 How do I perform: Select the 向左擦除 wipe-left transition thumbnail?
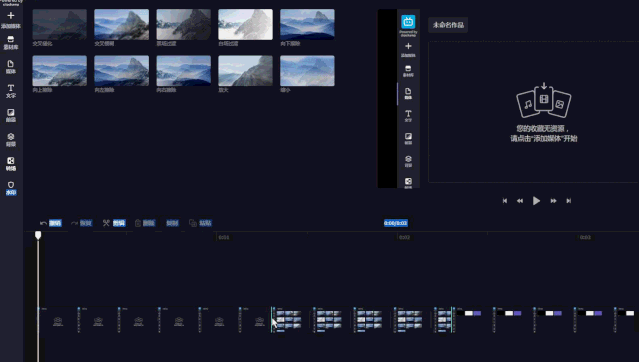(121, 71)
